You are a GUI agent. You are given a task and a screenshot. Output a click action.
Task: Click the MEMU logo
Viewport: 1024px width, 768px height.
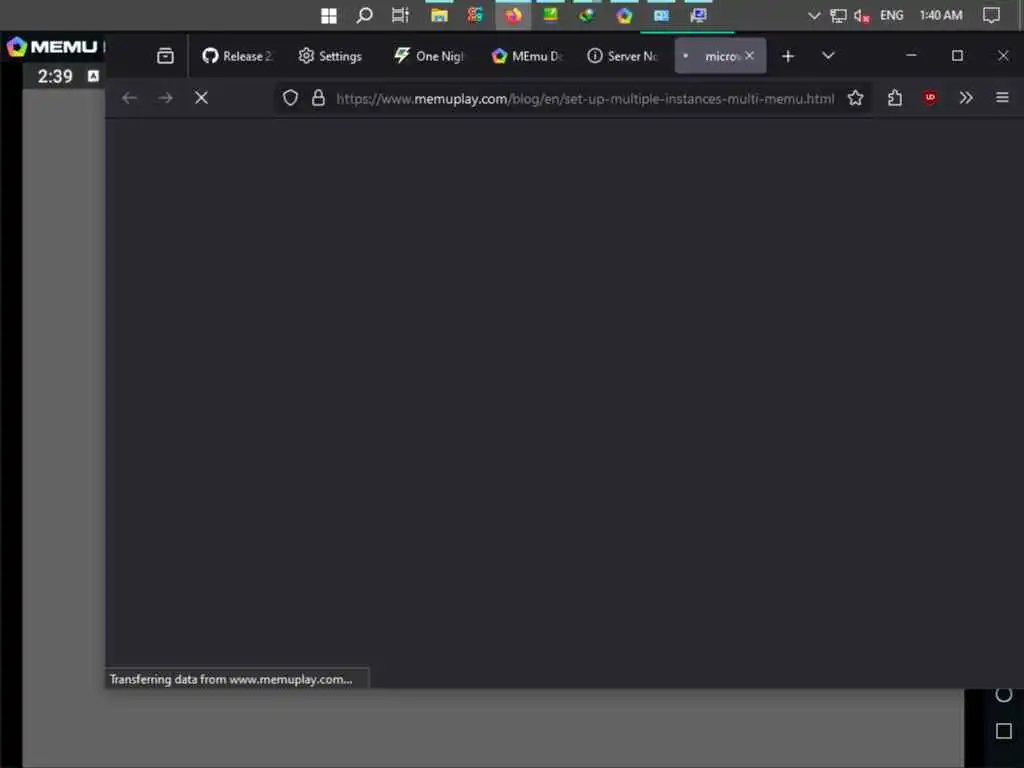pyautogui.click(x=52, y=46)
